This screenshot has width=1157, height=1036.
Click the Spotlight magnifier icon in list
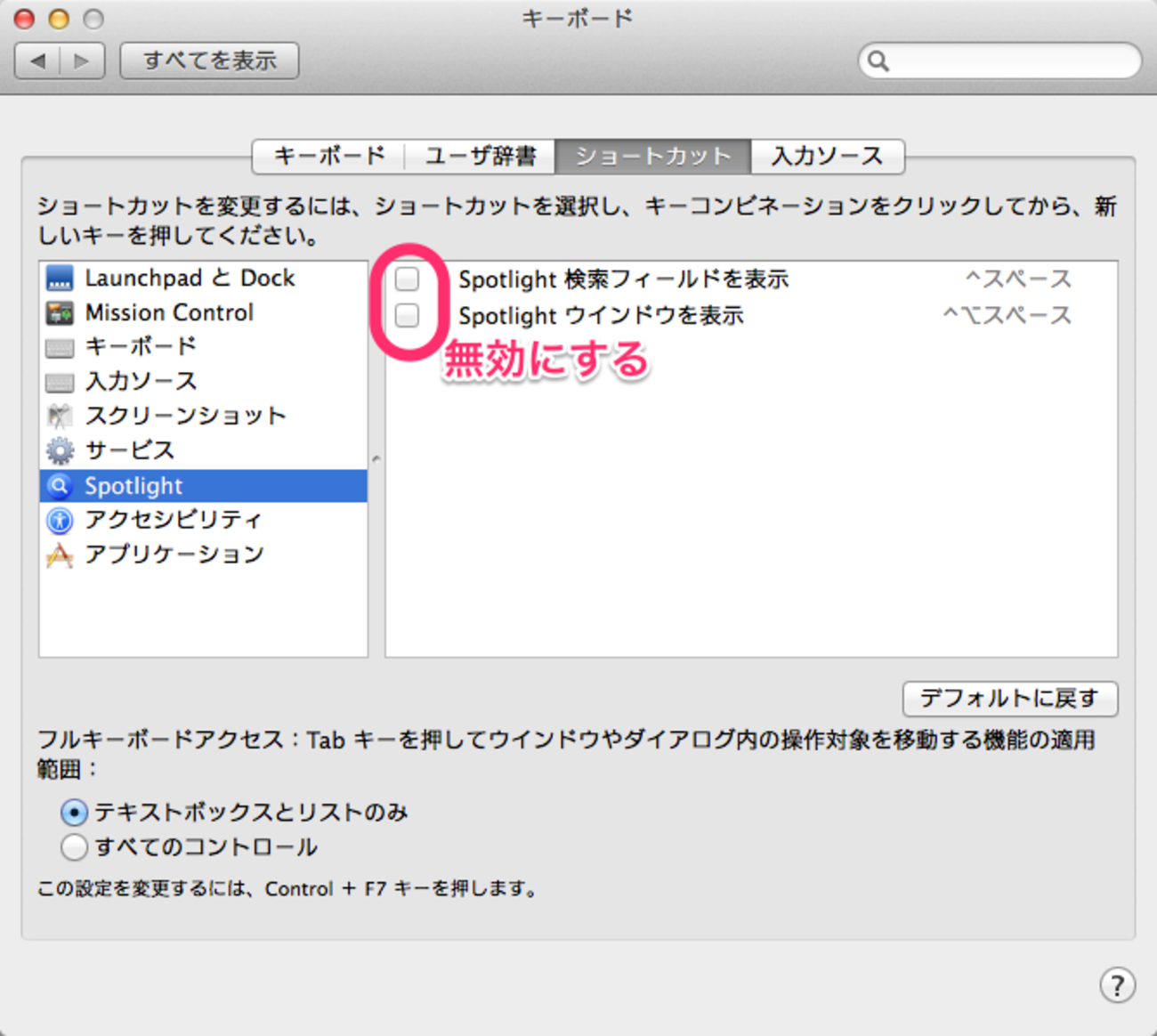[60, 486]
